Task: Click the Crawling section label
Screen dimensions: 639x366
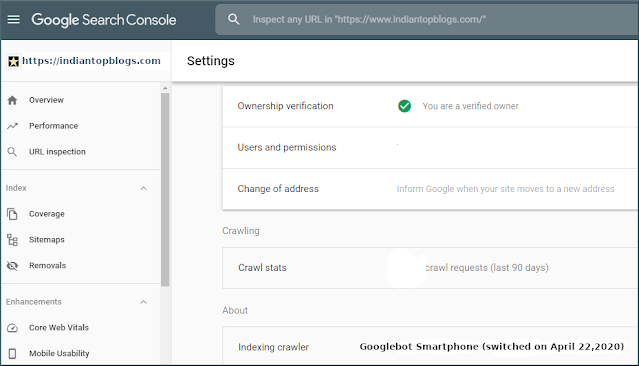Action: coord(241,231)
